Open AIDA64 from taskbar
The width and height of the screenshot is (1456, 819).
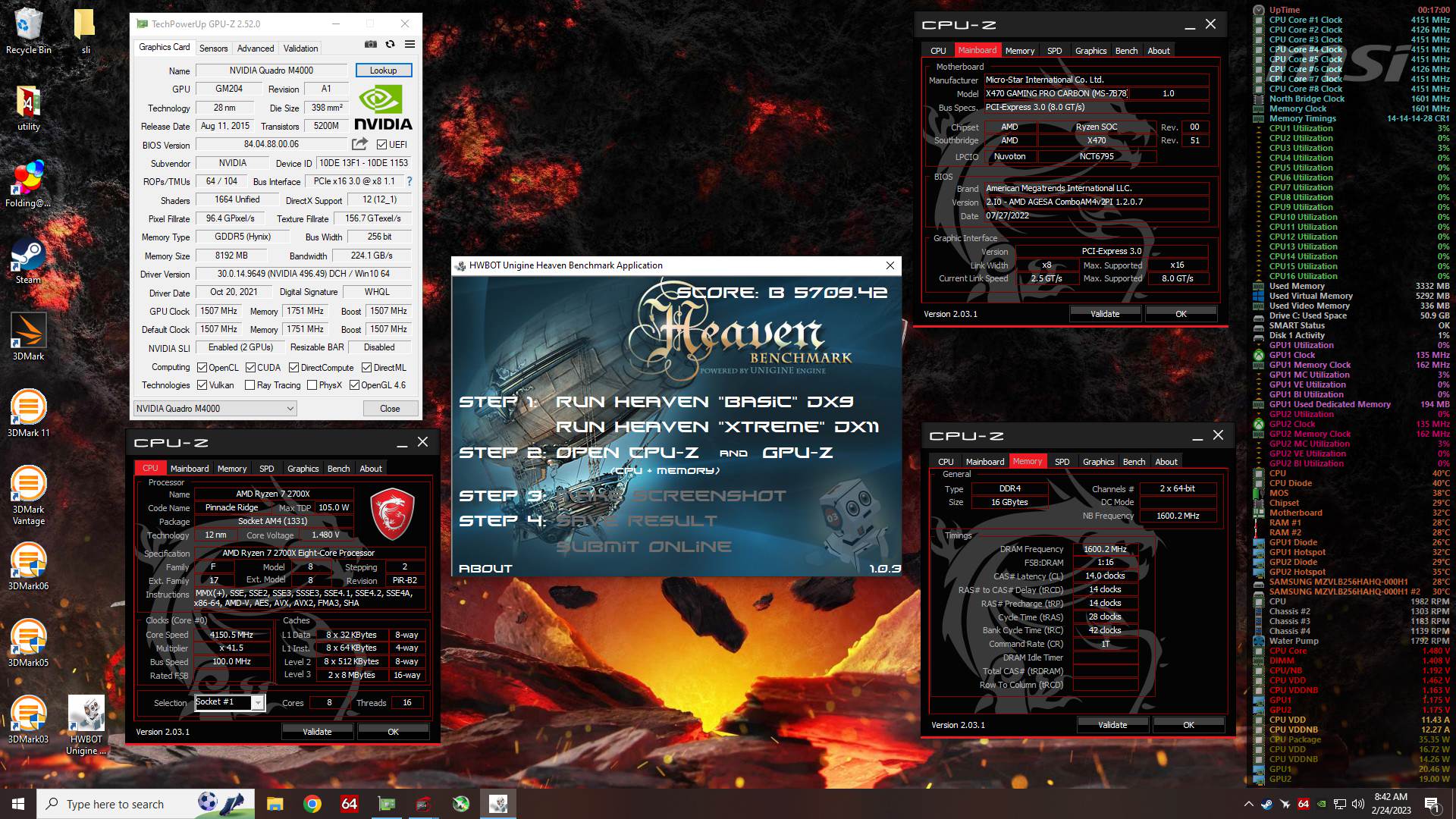(x=349, y=804)
